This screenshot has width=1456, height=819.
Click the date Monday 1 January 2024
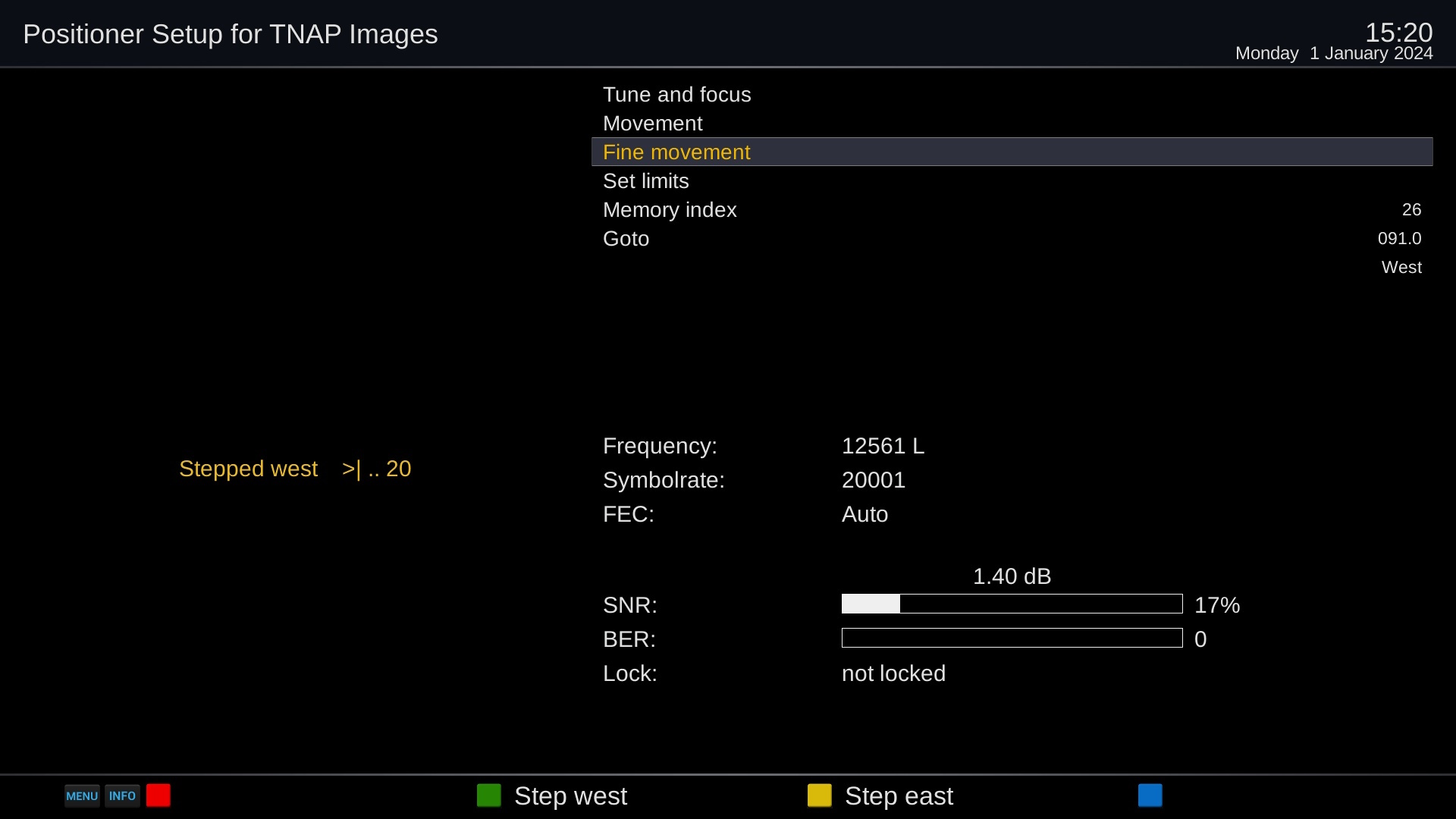pos(1334,53)
